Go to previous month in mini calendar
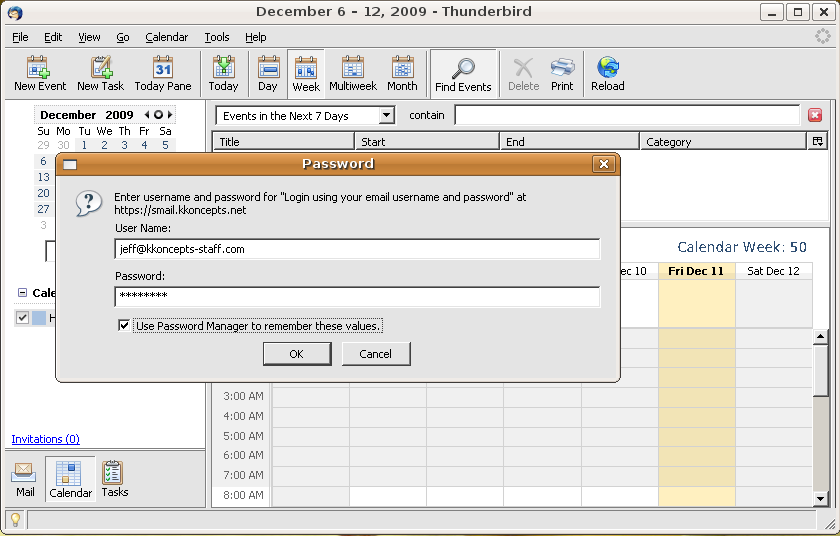This screenshot has width=840, height=536. tap(147, 115)
